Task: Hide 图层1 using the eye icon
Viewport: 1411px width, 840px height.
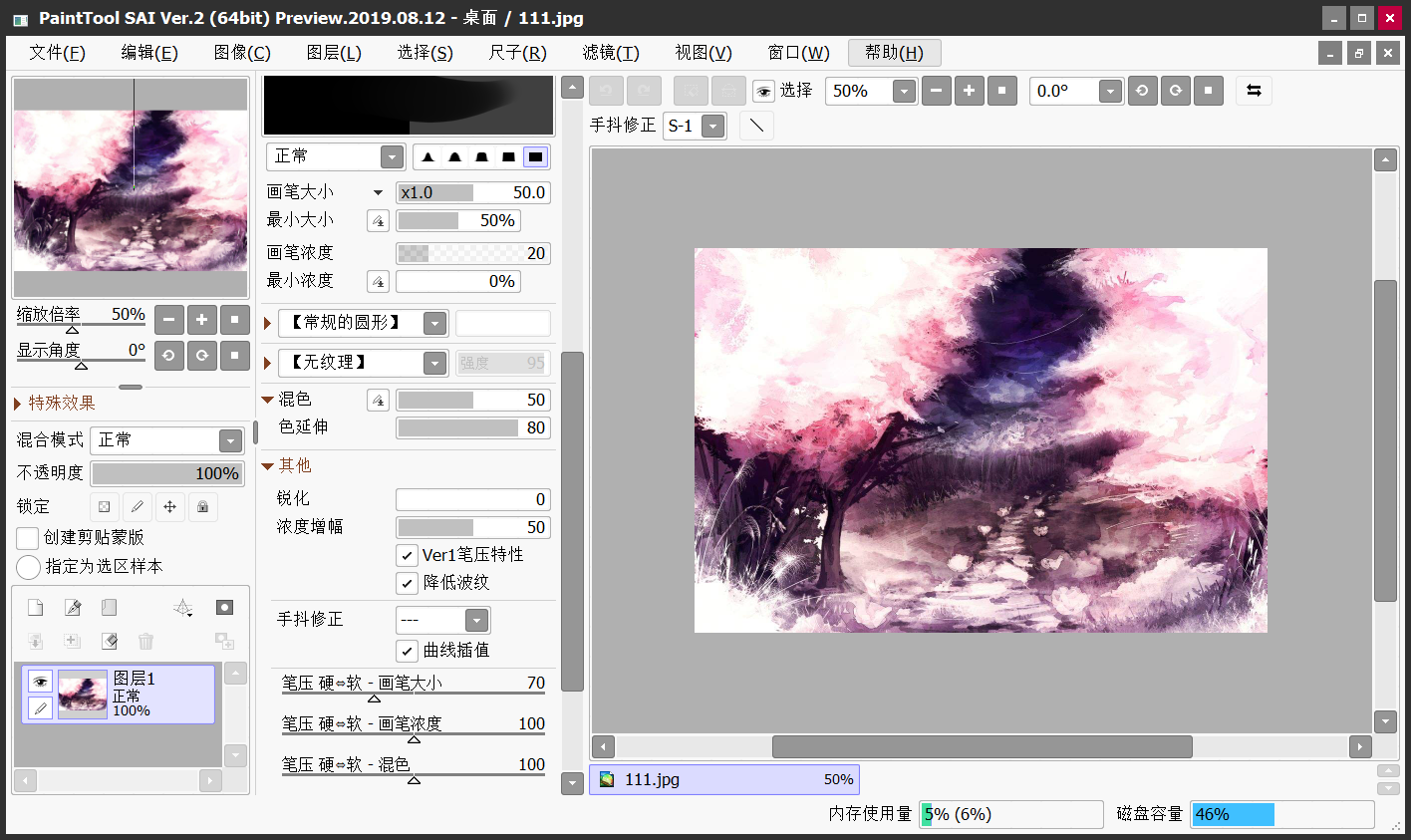Action: (x=40, y=682)
